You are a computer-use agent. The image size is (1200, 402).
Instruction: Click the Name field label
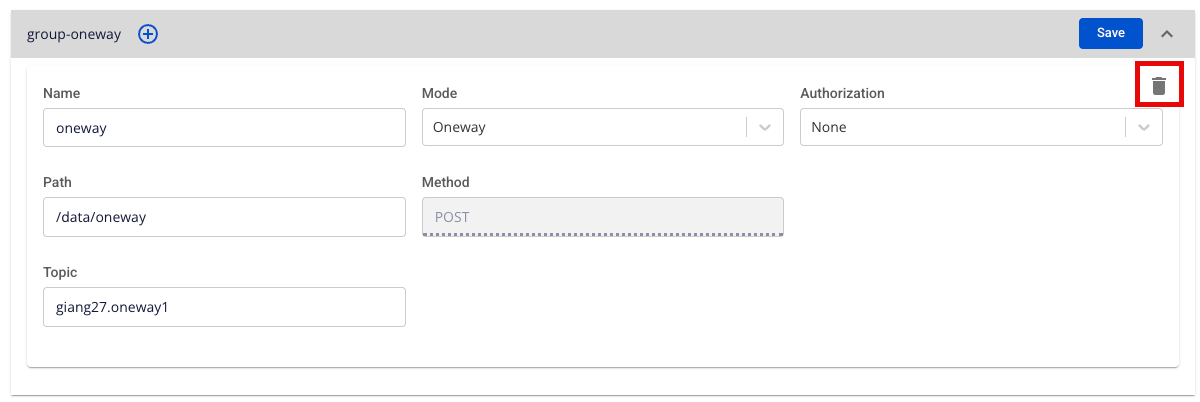tap(62, 93)
